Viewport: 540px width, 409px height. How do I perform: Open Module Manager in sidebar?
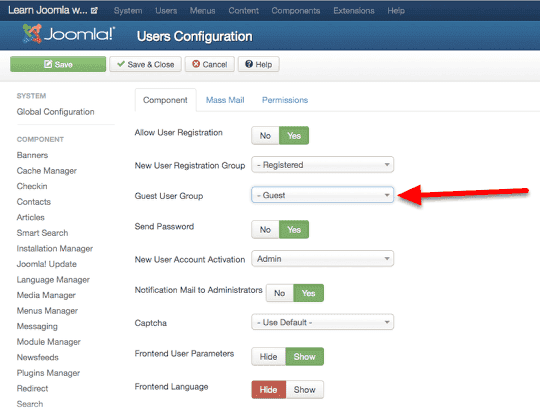click(49, 342)
